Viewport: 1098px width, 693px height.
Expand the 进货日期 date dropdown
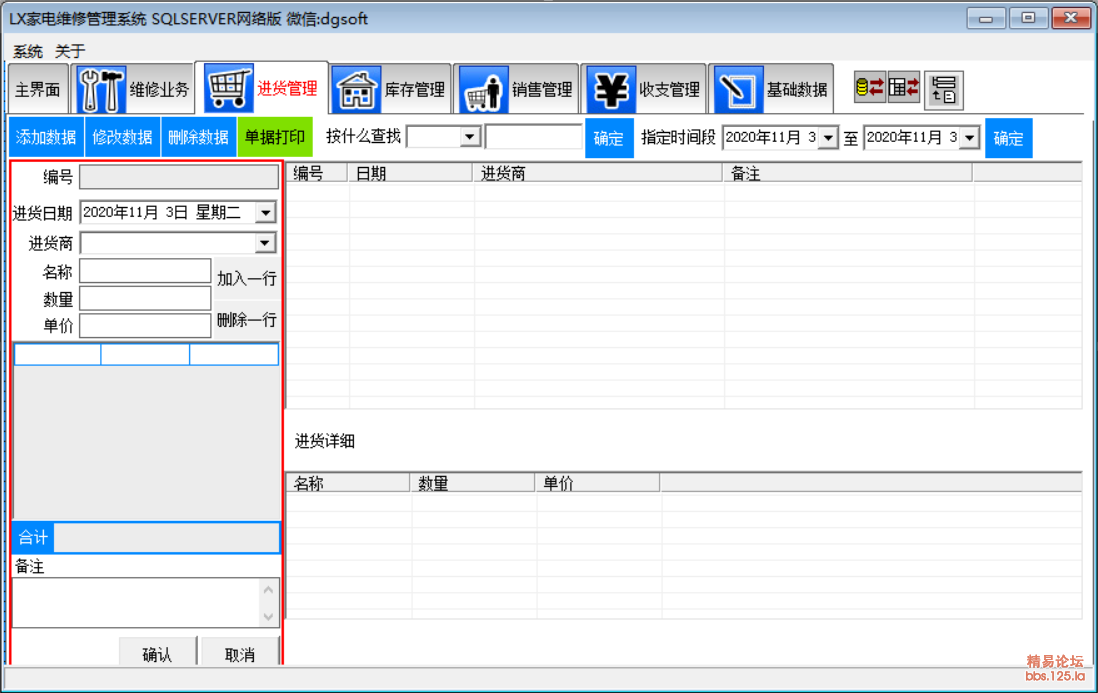(264, 212)
